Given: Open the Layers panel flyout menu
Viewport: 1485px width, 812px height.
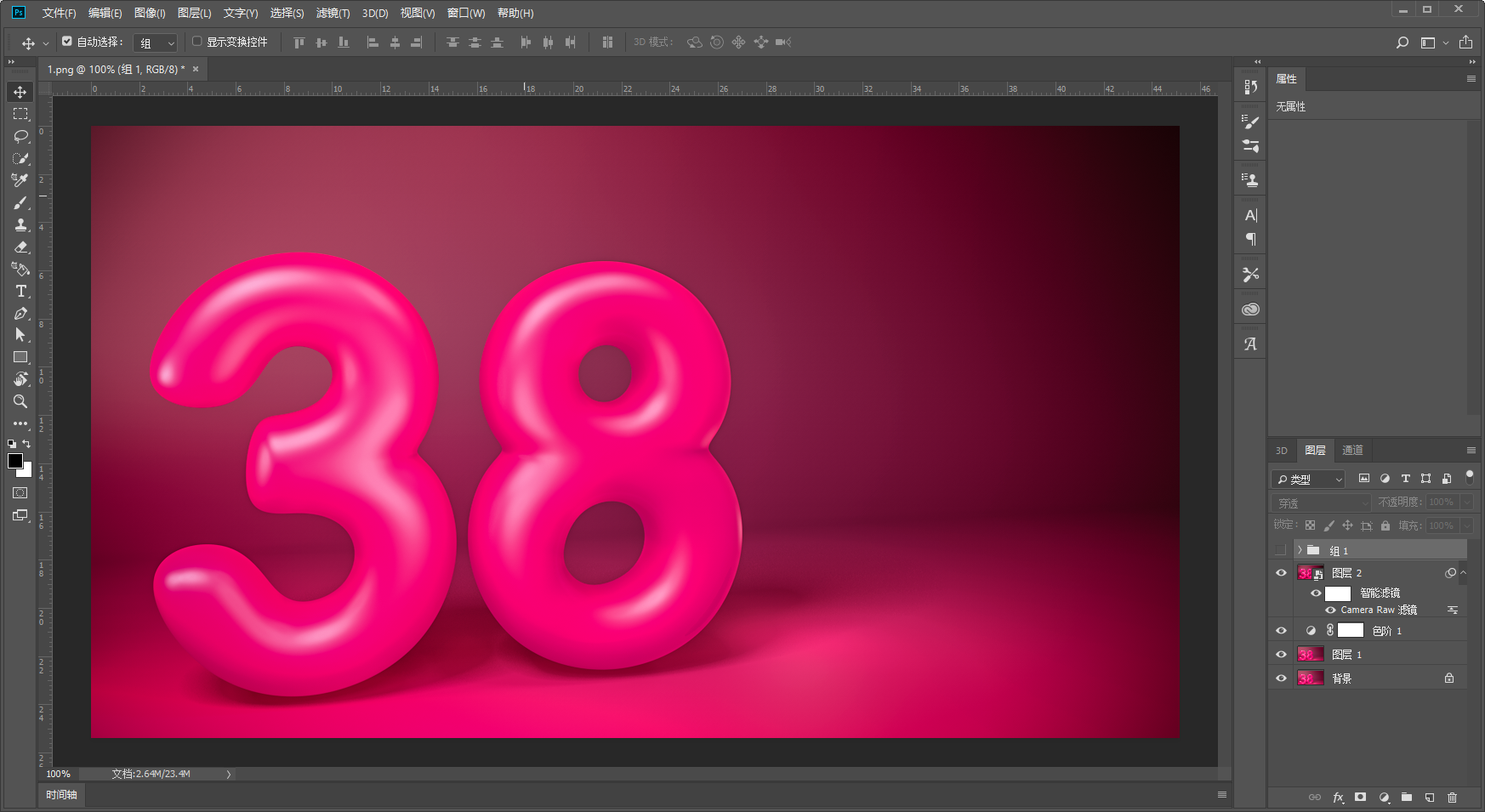Looking at the screenshot, I should [1471, 451].
